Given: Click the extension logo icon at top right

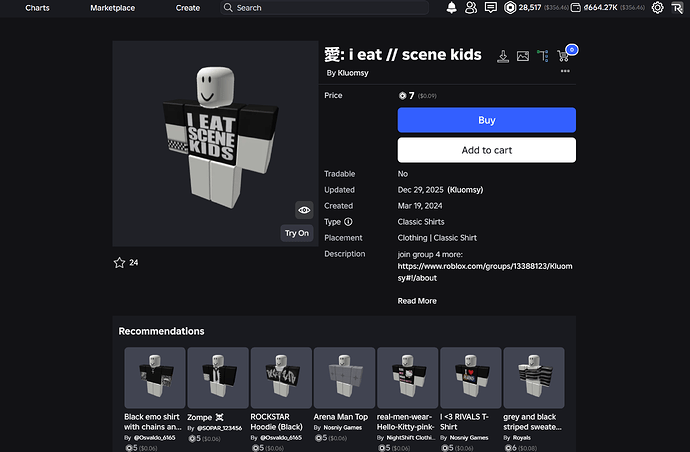Looking at the screenshot, I should (677, 7).
